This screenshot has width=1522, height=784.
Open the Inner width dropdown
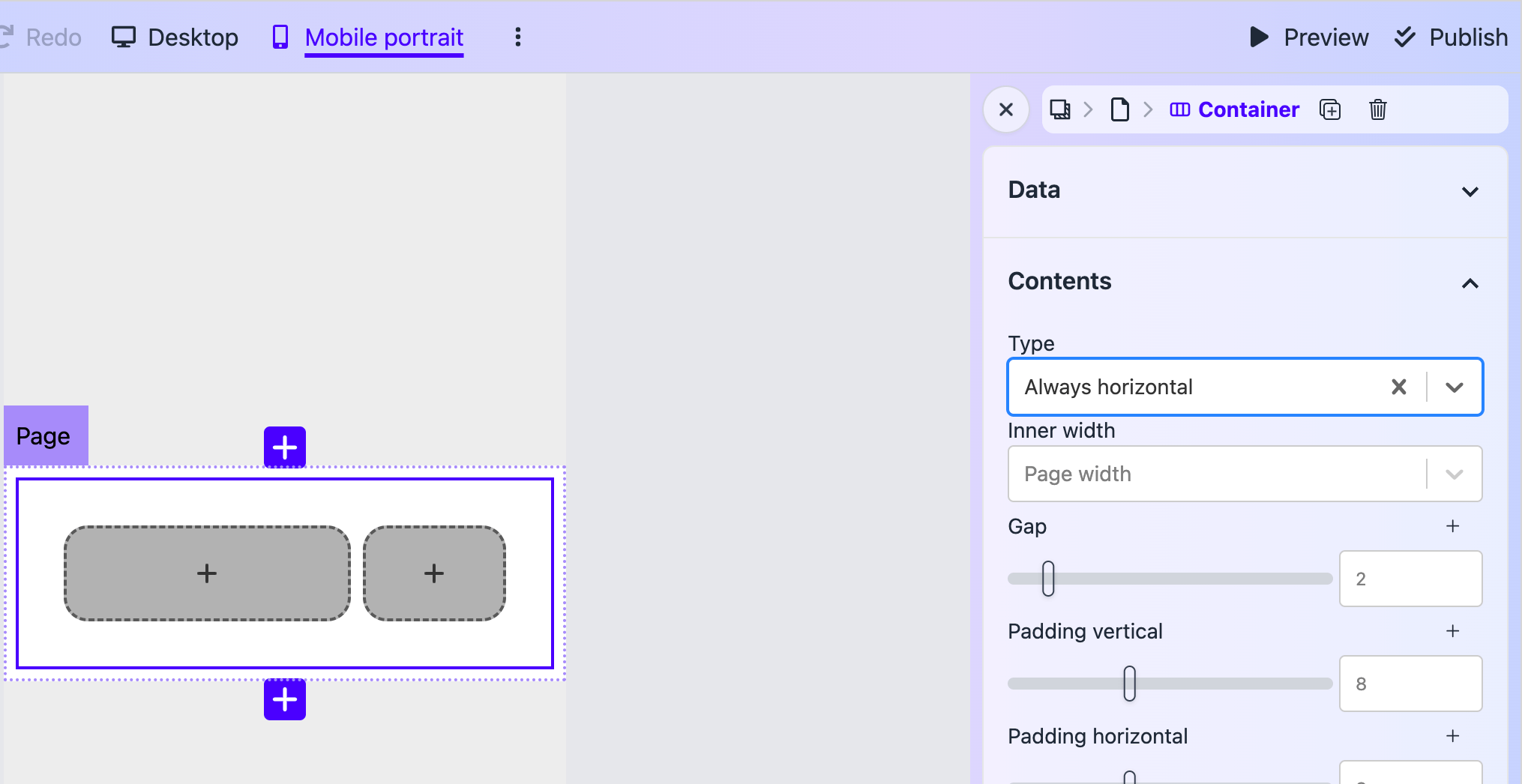point(1454,474)
